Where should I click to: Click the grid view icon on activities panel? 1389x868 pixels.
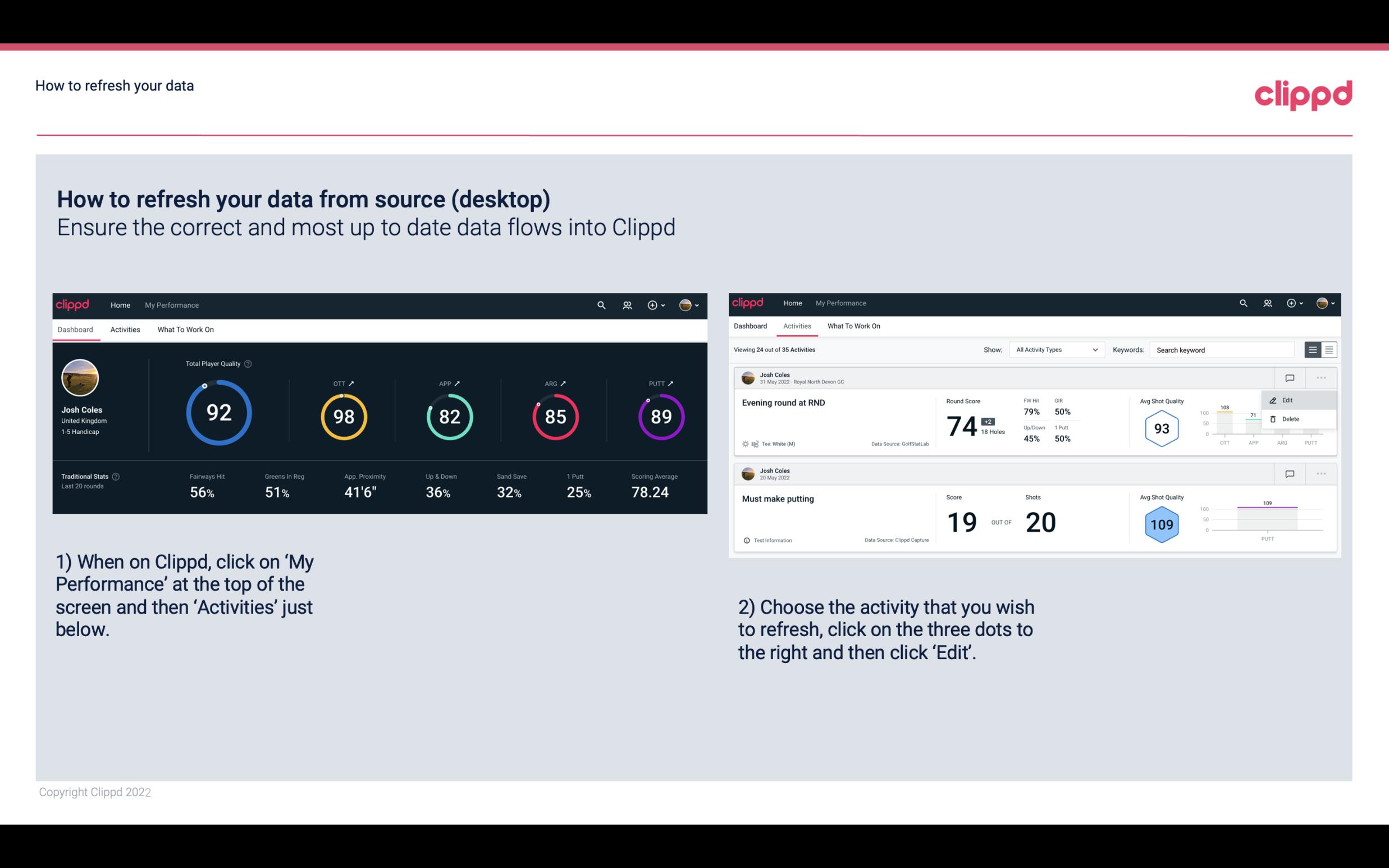tap(1328, 349)
